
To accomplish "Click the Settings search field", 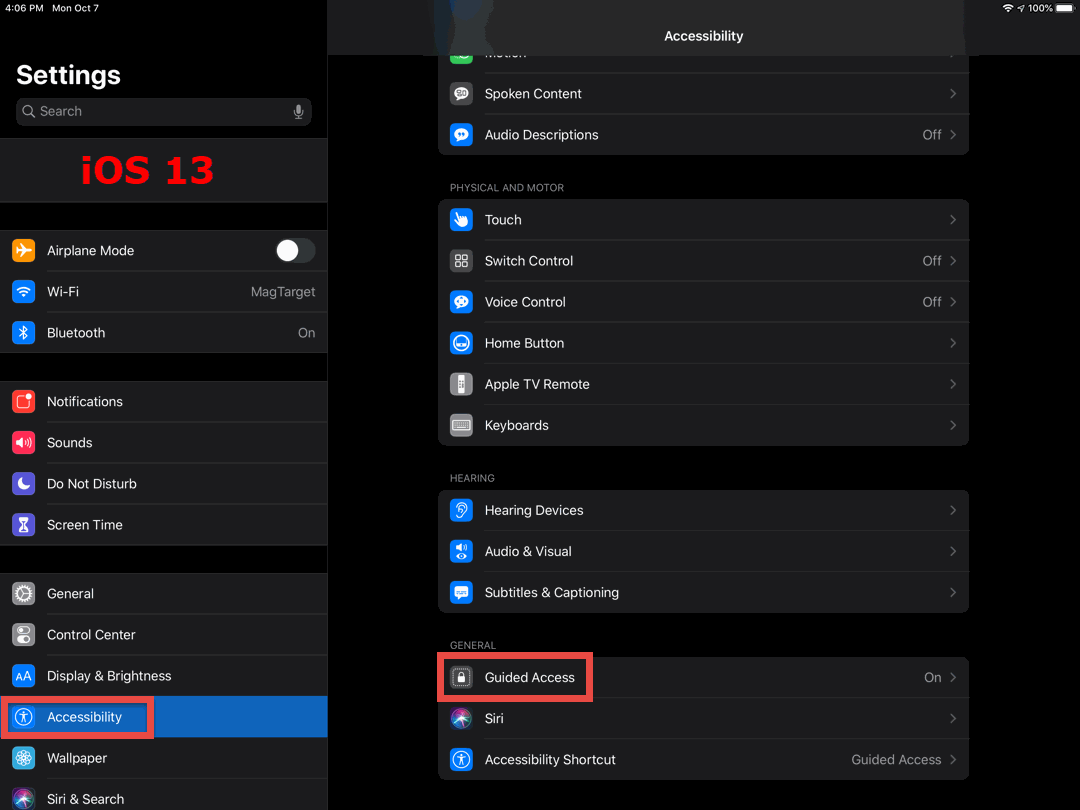I will pos(163,112).
